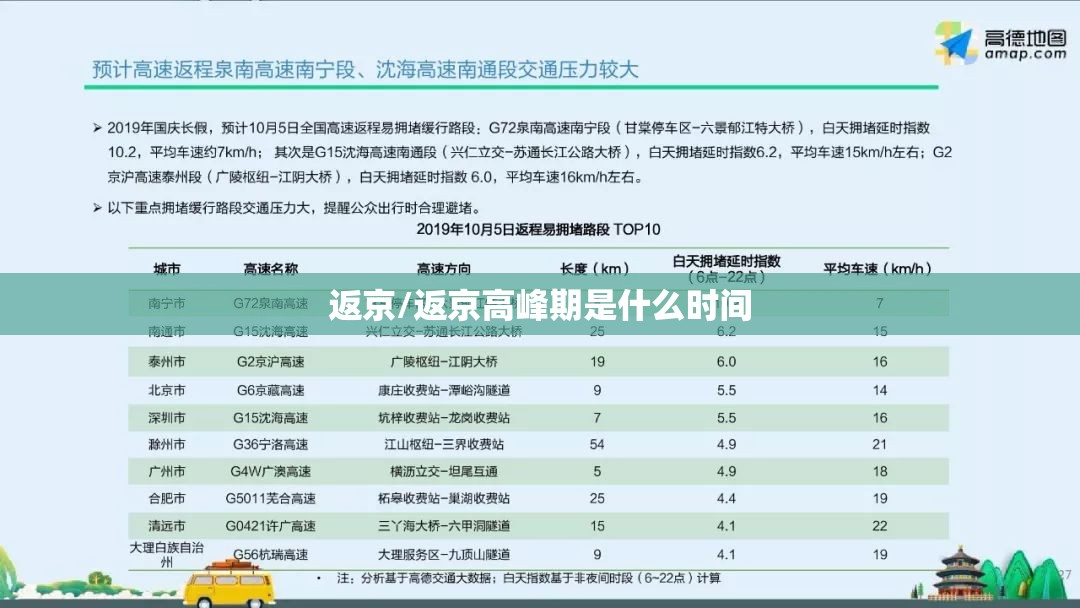This screenshot has width=1080, height=608.
Task: Select the length 7 in 深圳市 row
Action: pos(597,418)
